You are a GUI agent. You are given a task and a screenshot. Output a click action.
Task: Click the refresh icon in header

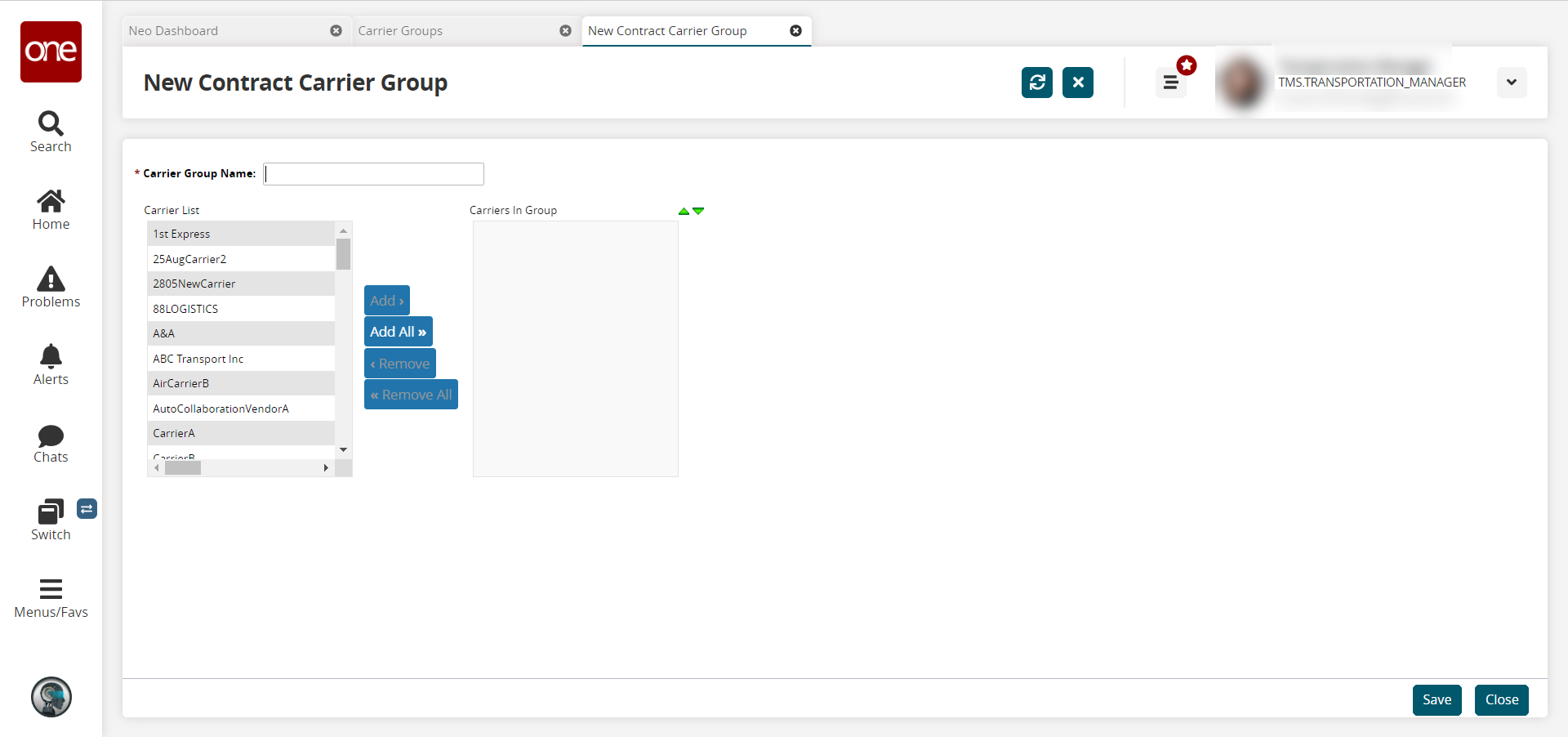(x=1036, y=83)
